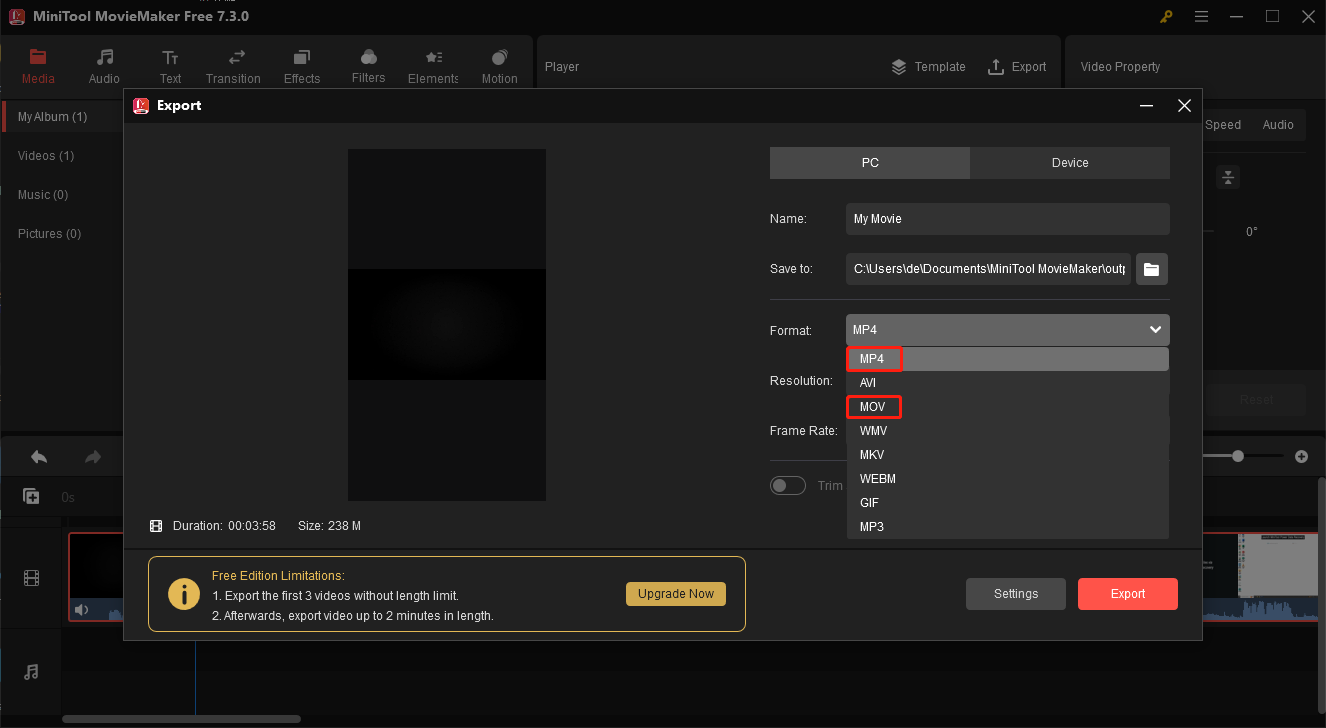The width and height of the screenshot is (1326, 728).
Task: Click the zoom in plus on the timeline
Action: (x=1301, y=456)
